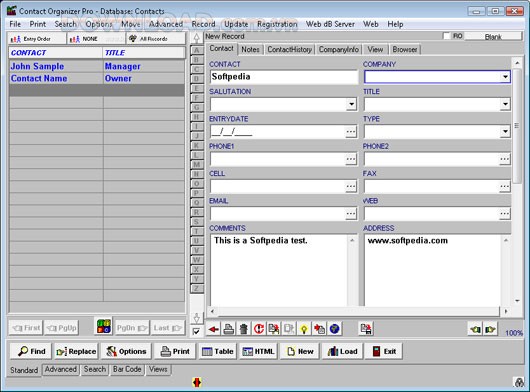530x392 pixels.
Task: Click the Replace button
Action: coord(76,351)
